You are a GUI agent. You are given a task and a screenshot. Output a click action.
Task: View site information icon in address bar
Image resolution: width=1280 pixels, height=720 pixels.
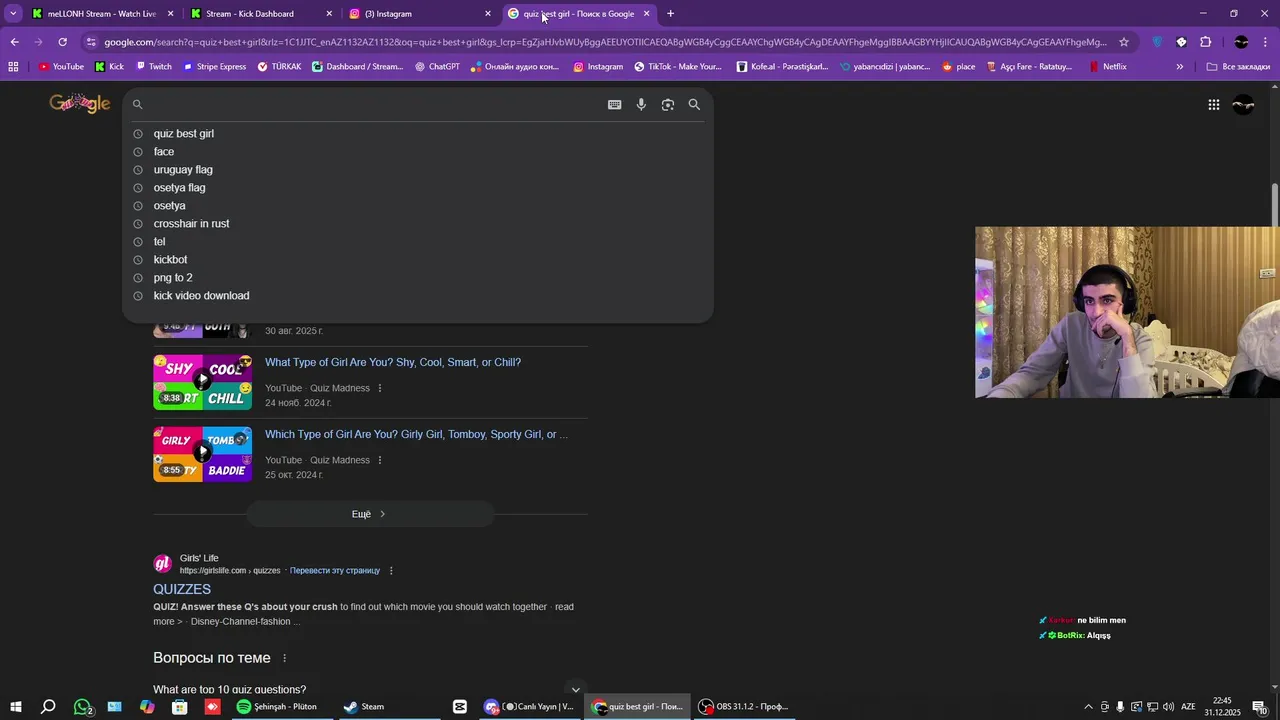tap(91, 42)
